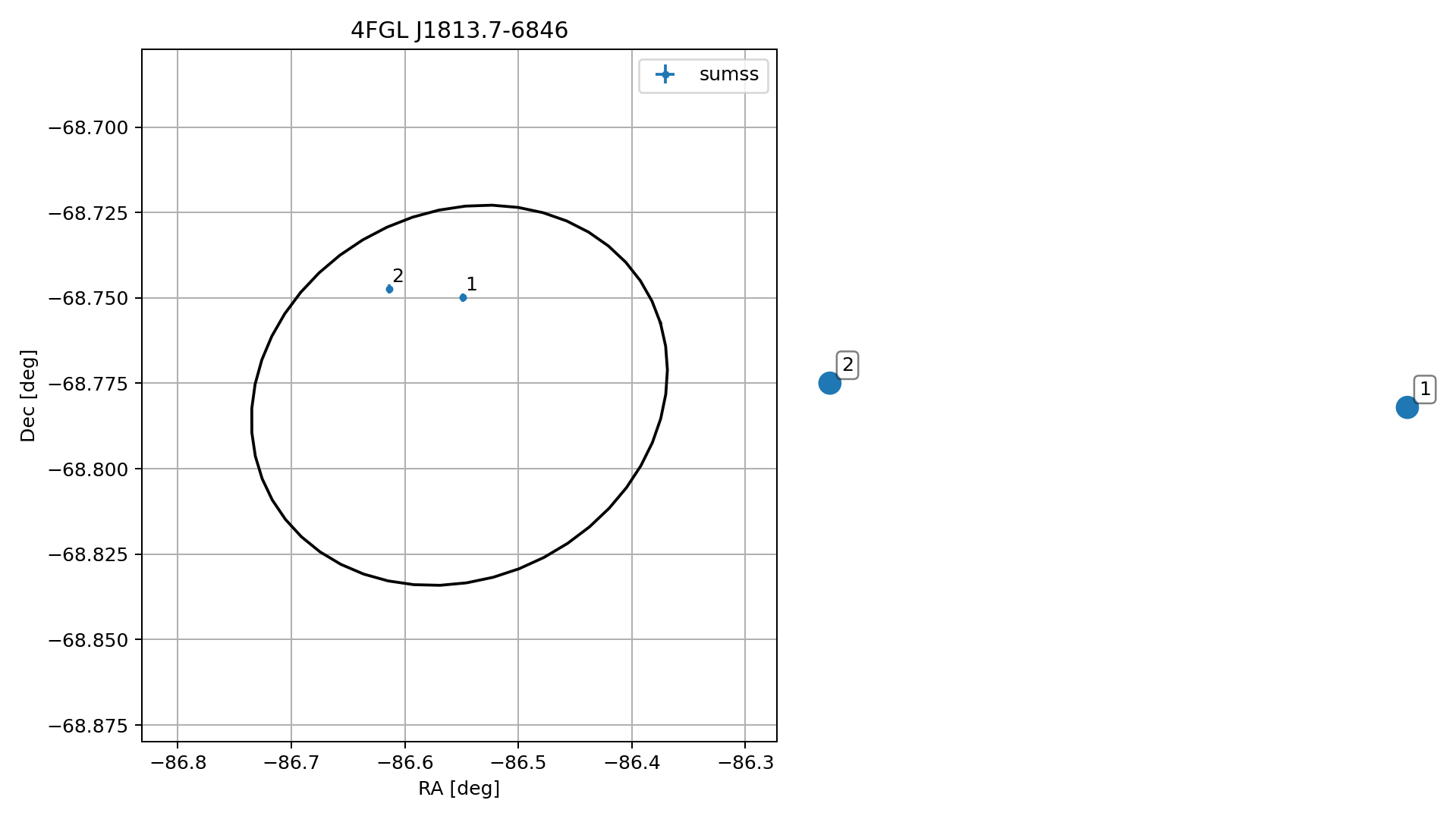Select data point 2 inside the ellipse

tap(389, 289)
